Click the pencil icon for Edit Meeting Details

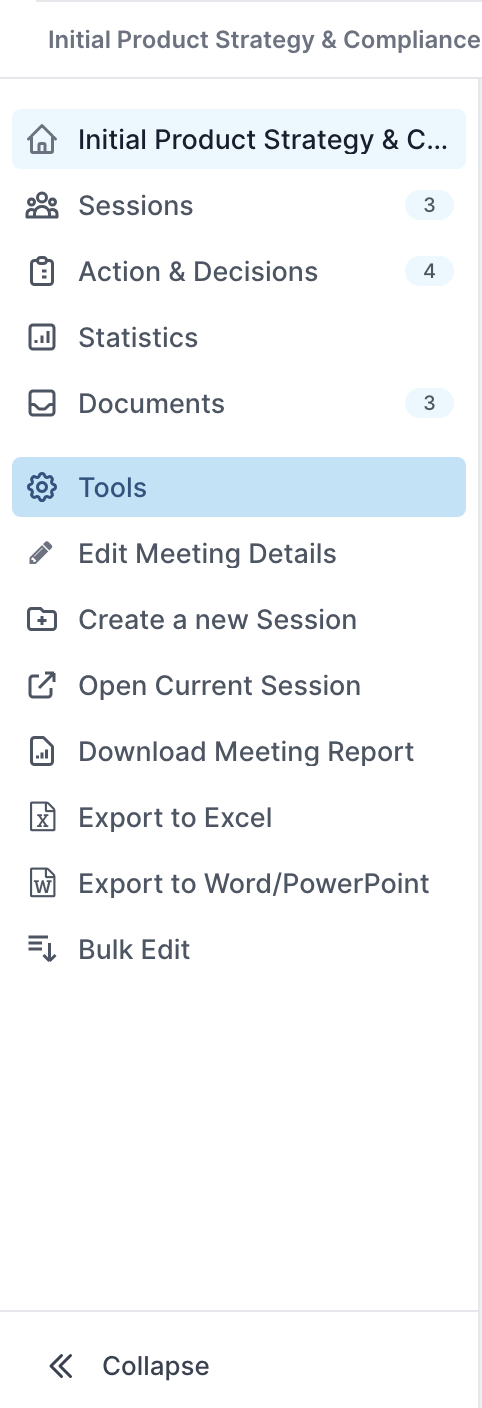click(x=41, y=554)
